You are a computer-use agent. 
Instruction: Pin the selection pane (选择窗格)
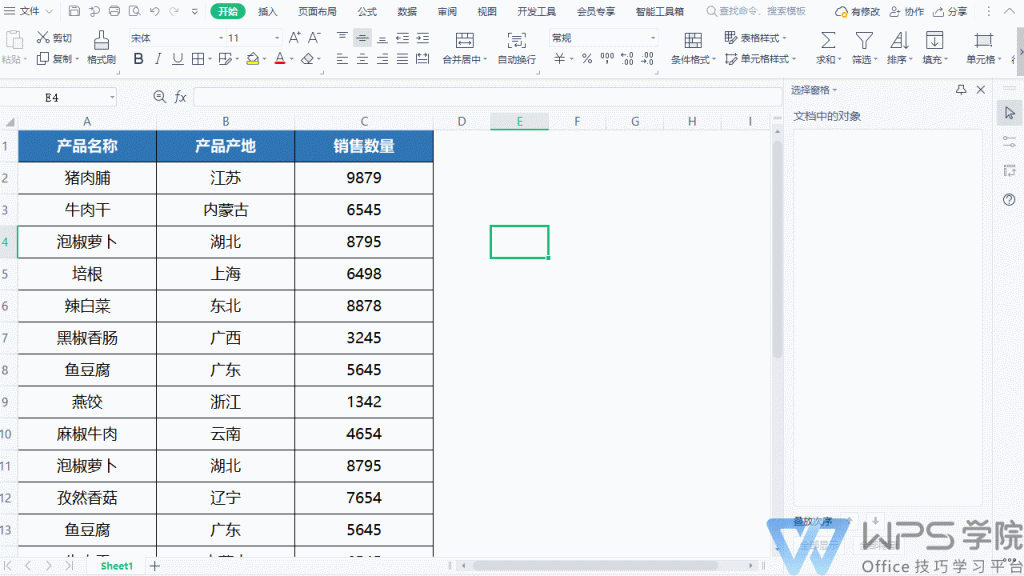[x=961, y=89]
